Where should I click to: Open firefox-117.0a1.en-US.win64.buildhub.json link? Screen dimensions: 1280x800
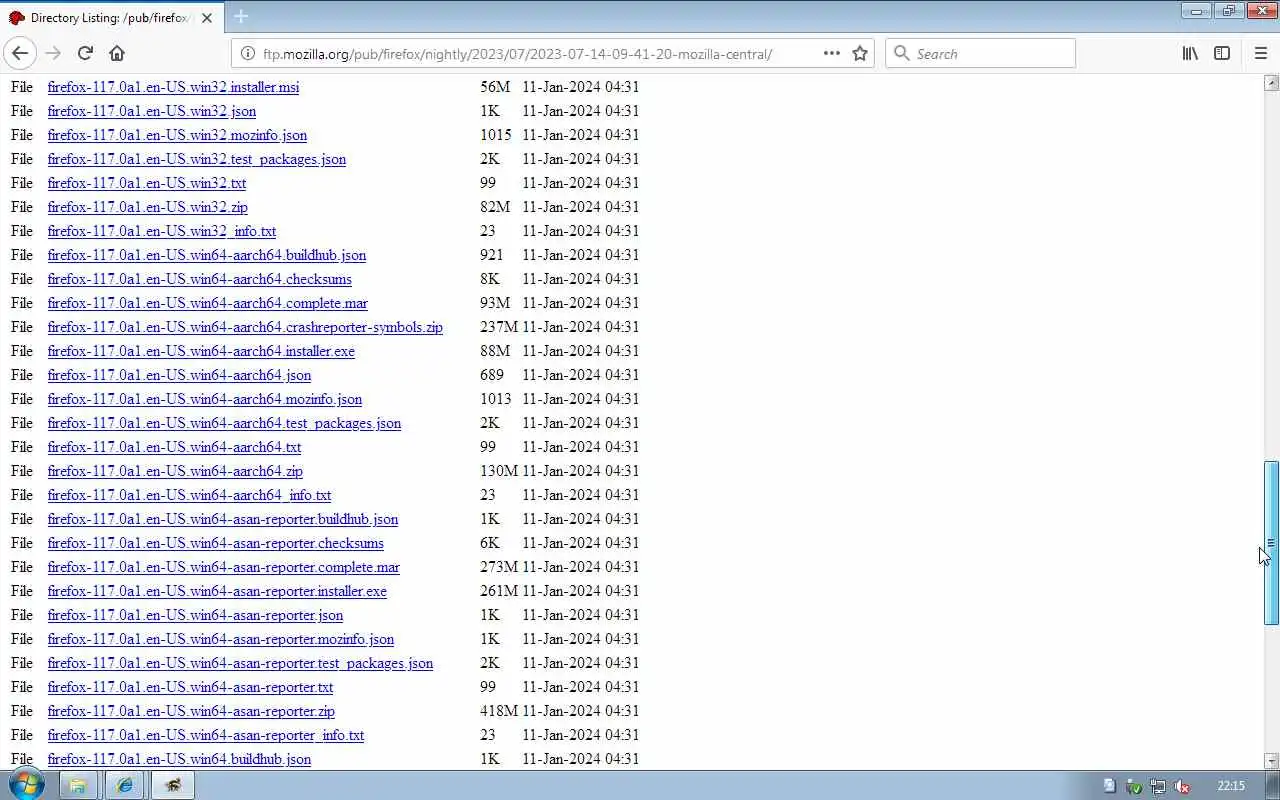click(179, 759)
